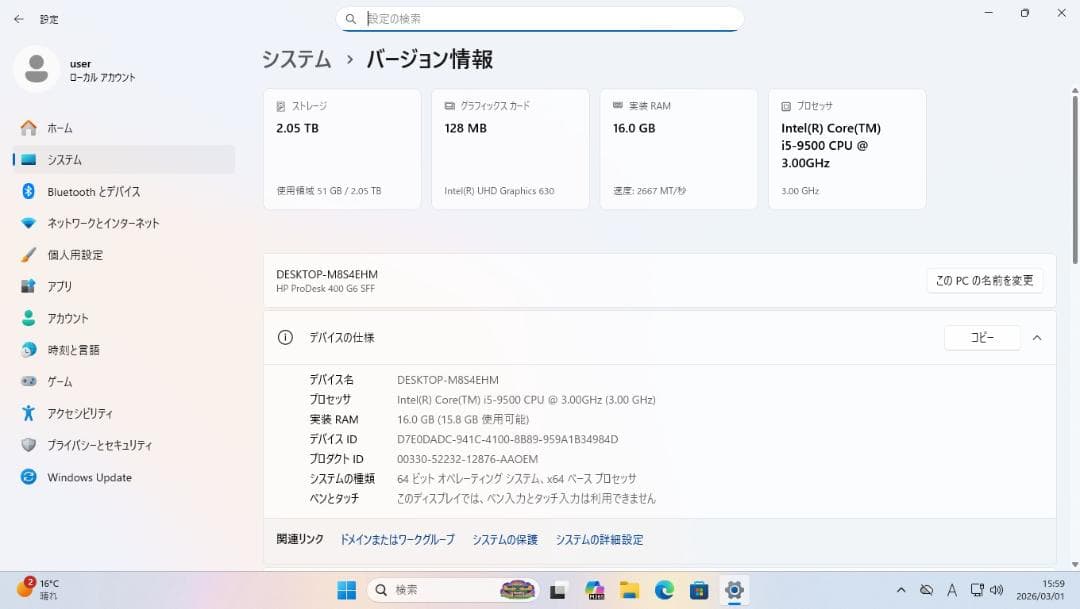
Task: Open the ストレージ 2.05 TB card
Action: coord(342,149)
